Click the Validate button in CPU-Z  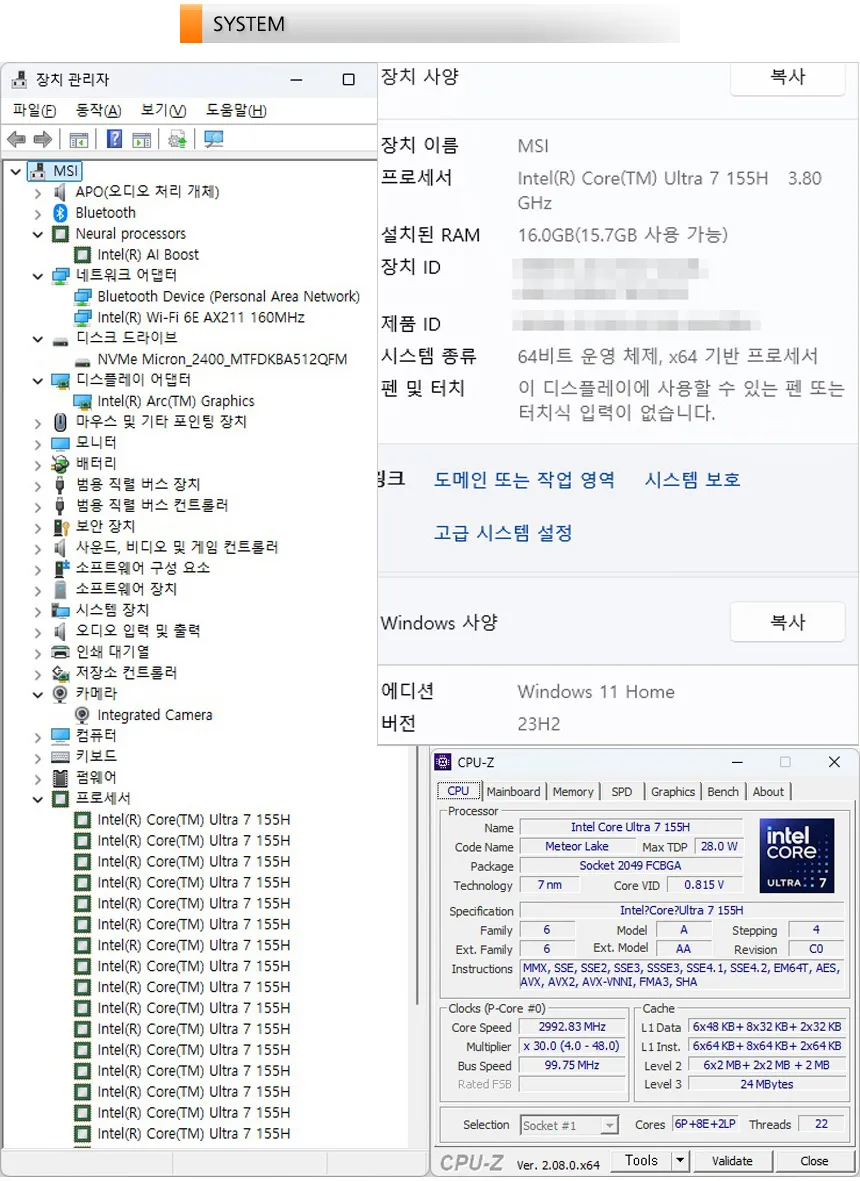coord(732,1161)
